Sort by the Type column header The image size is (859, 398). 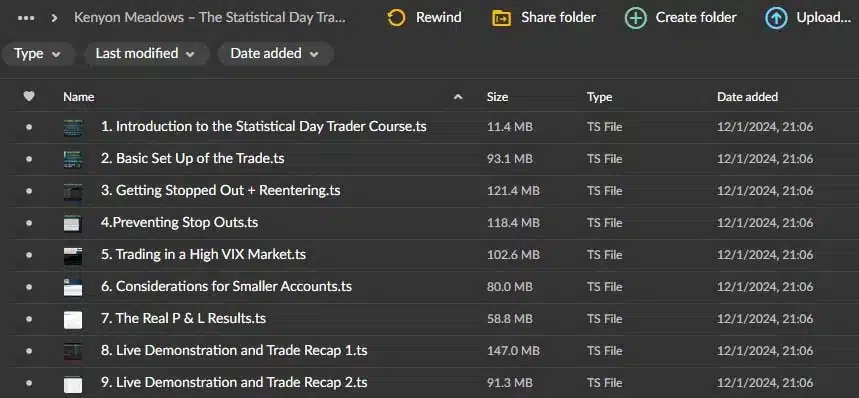599,97
